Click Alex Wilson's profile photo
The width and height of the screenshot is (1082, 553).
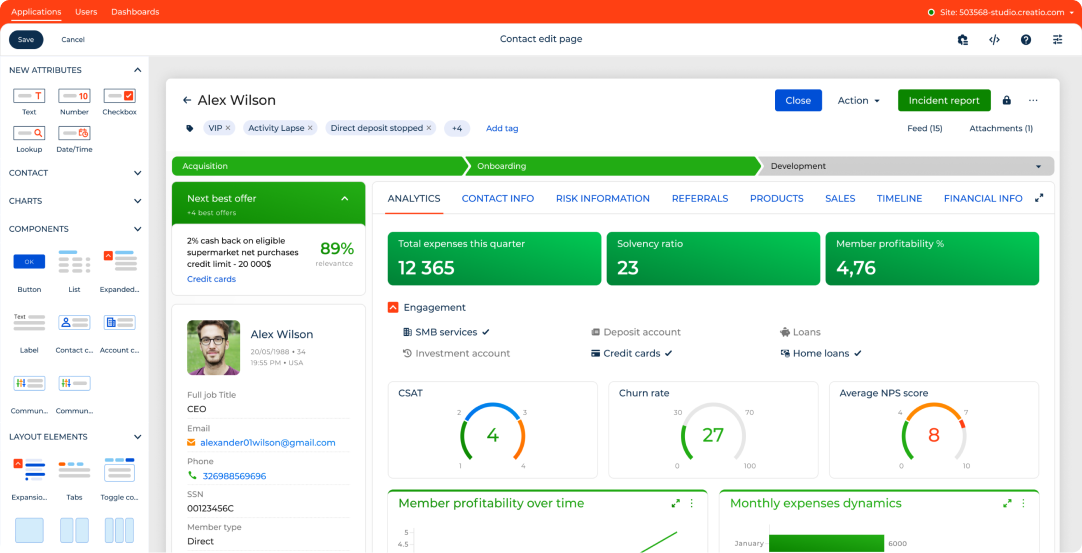tap(213, 347)
